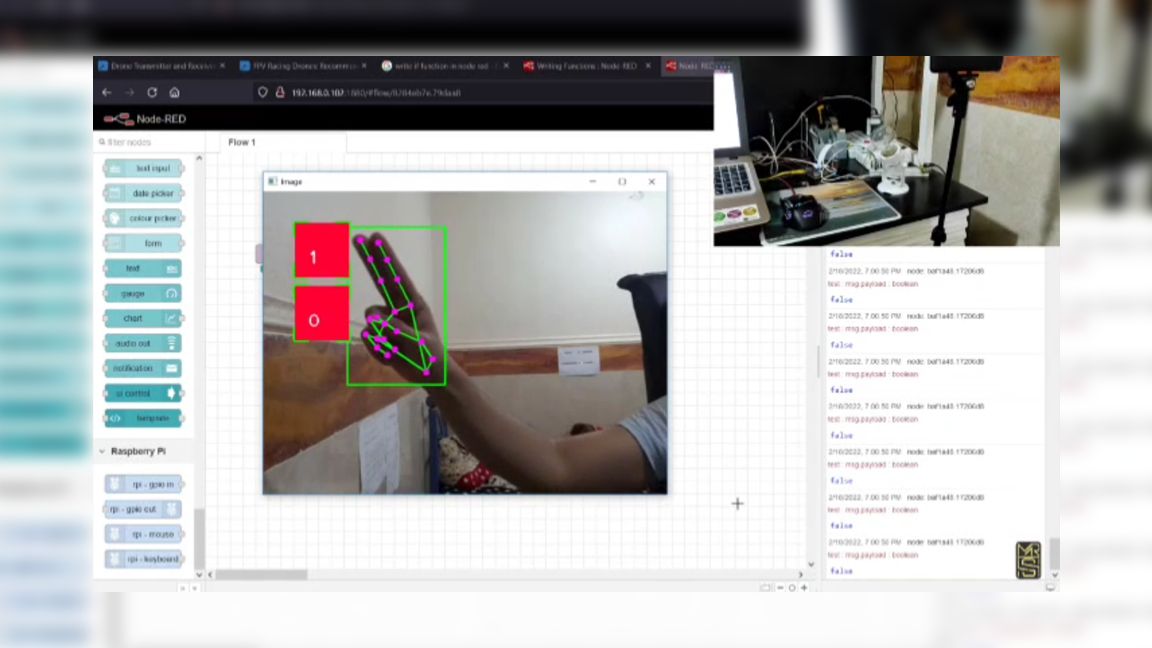Select the chart node in the palette
This screenshot has width=1152, height=648.
(x=142, y=318)
